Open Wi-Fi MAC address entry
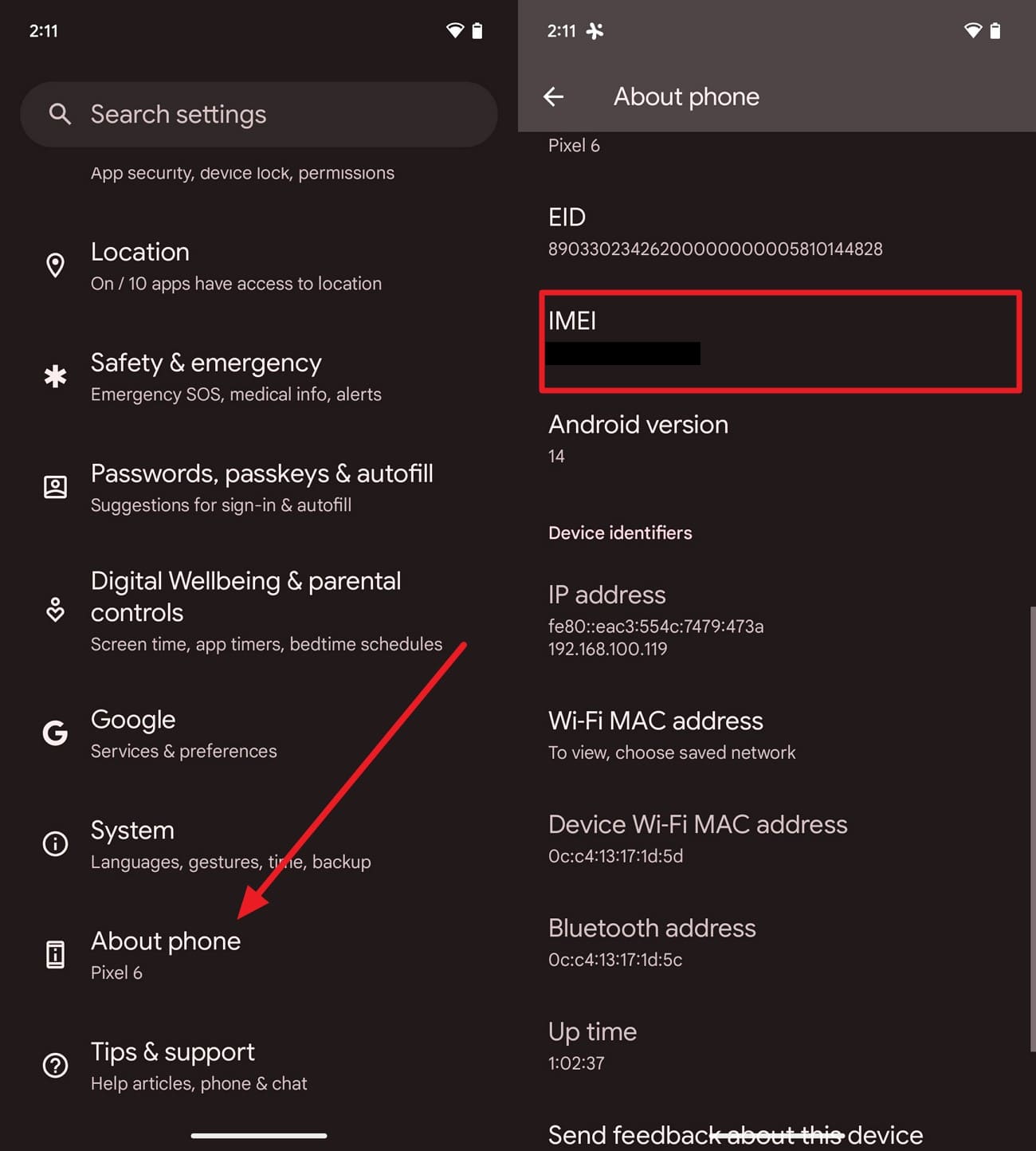Viewport: 1036px width, 1151px height. (777, 736)
